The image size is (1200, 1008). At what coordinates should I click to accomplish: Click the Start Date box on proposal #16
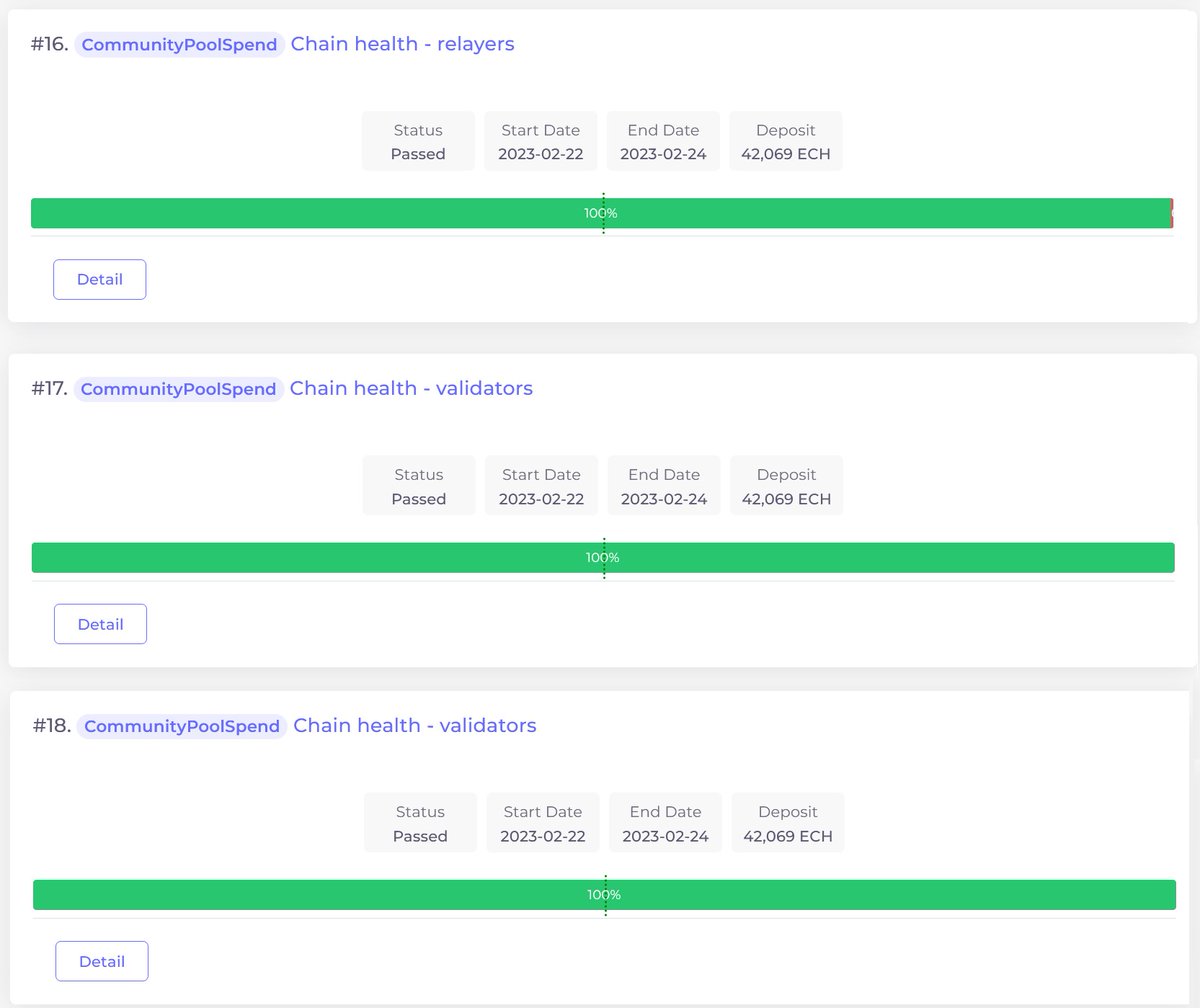click(x=540, y=141)
